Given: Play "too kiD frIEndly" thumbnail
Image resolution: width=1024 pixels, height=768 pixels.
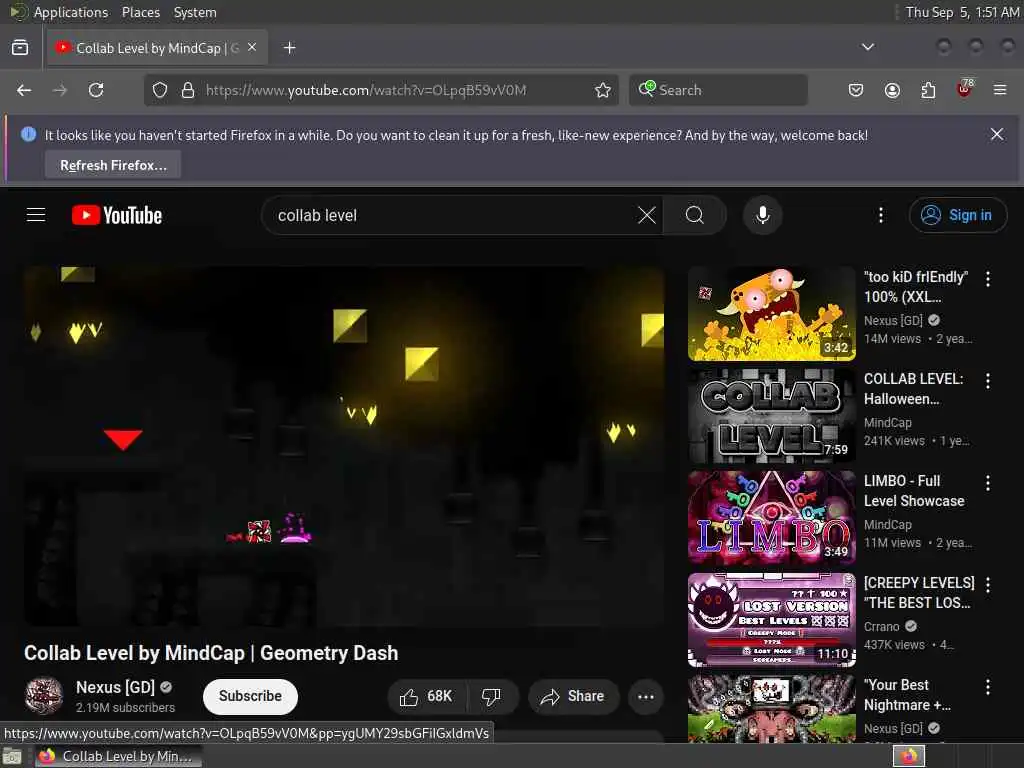Looking at the screenshot, I should 771,313.
